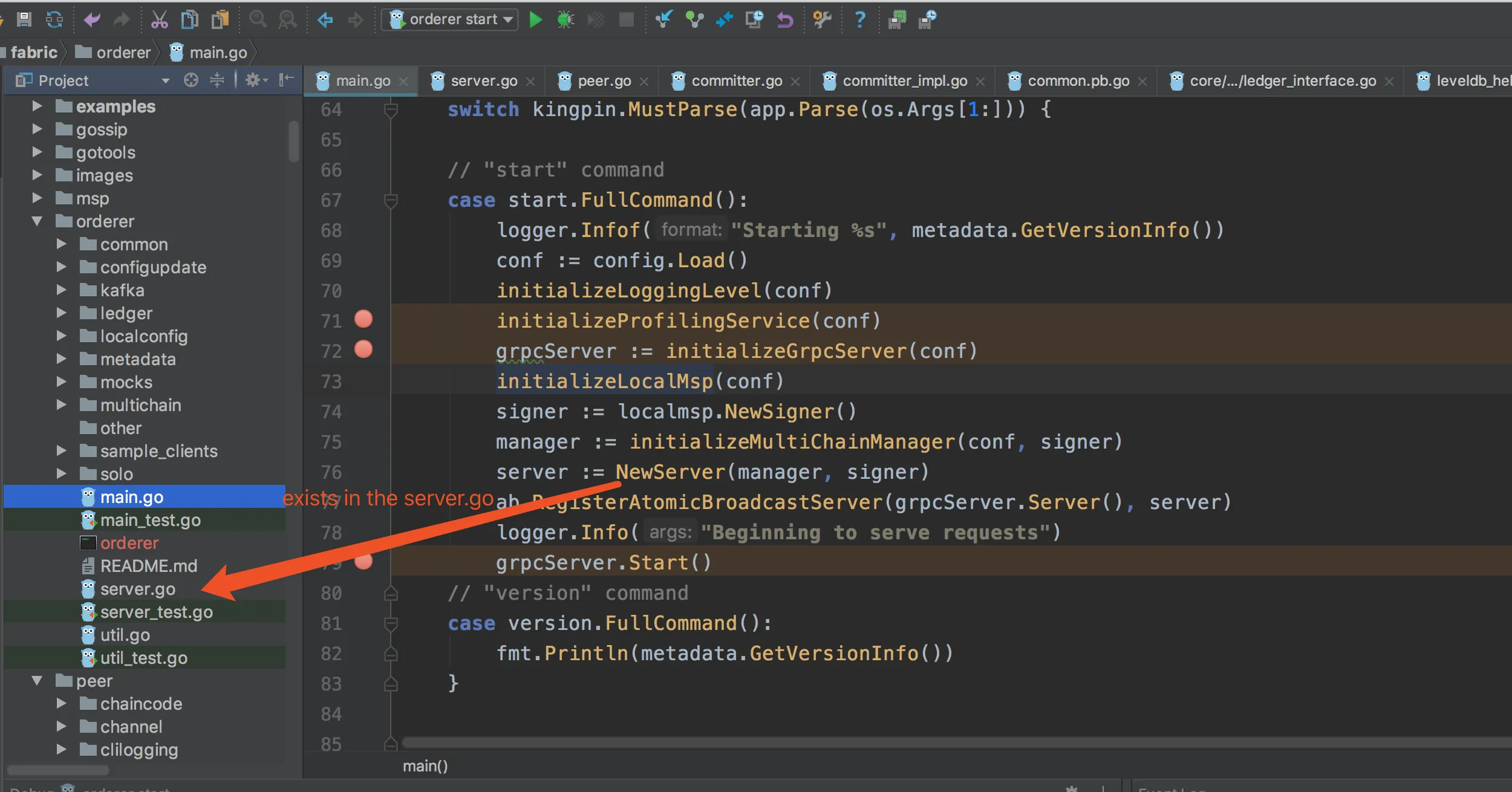This screenshot has height=792, width=1512.
Task: Click the orderer breadcrumb in navigation bar
Action: point(123,53)
